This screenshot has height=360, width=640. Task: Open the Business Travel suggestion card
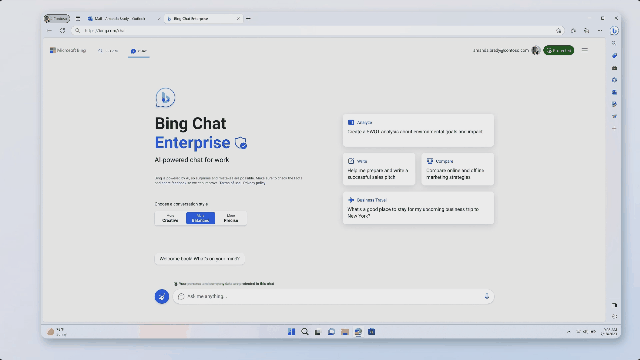(x=418, y=208)
